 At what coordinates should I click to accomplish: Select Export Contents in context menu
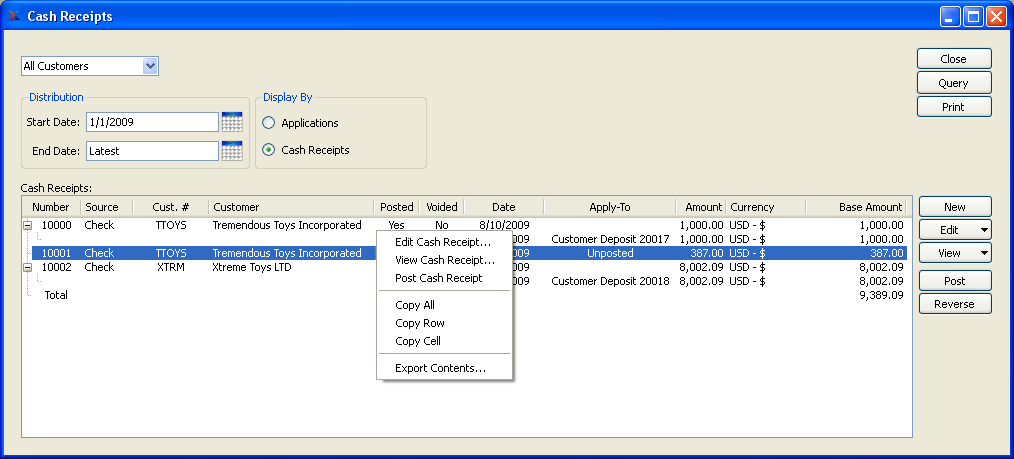point(440,368)
